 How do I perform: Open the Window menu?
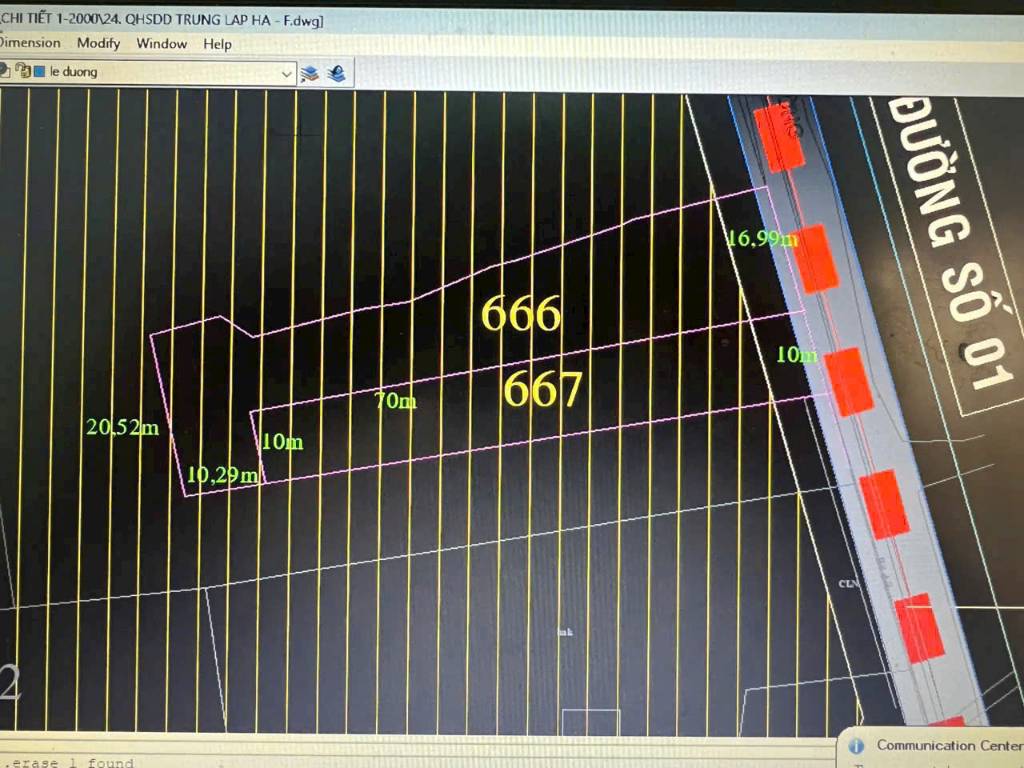(x=161, y=43)
